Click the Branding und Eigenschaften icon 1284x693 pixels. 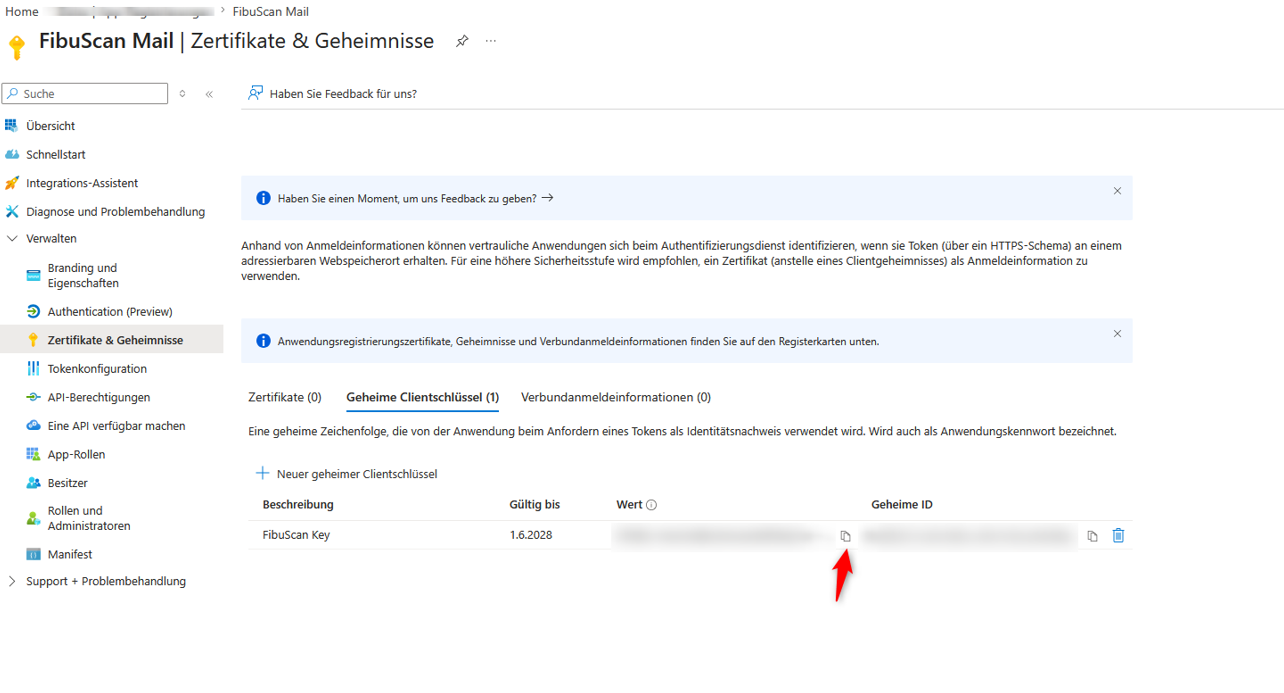[x=33, y=276]
